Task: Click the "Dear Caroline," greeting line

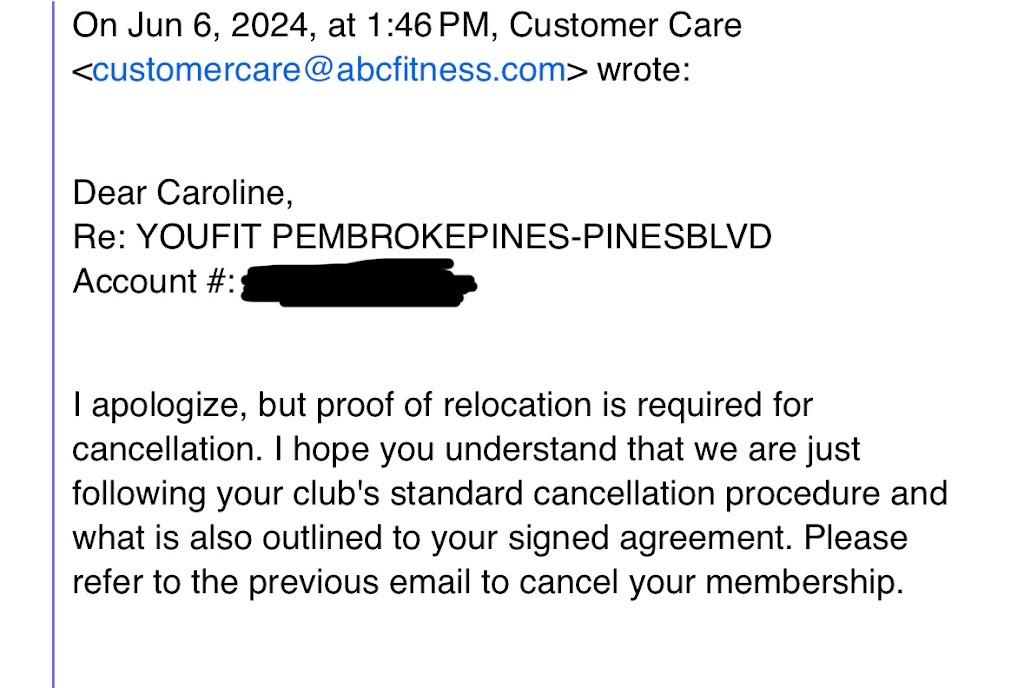Action: 183,191
